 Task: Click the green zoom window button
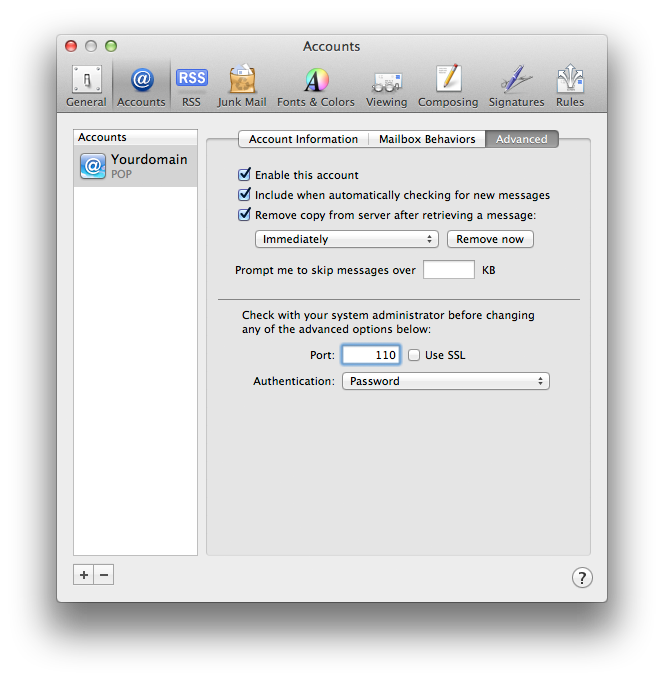tap(111, 46)
